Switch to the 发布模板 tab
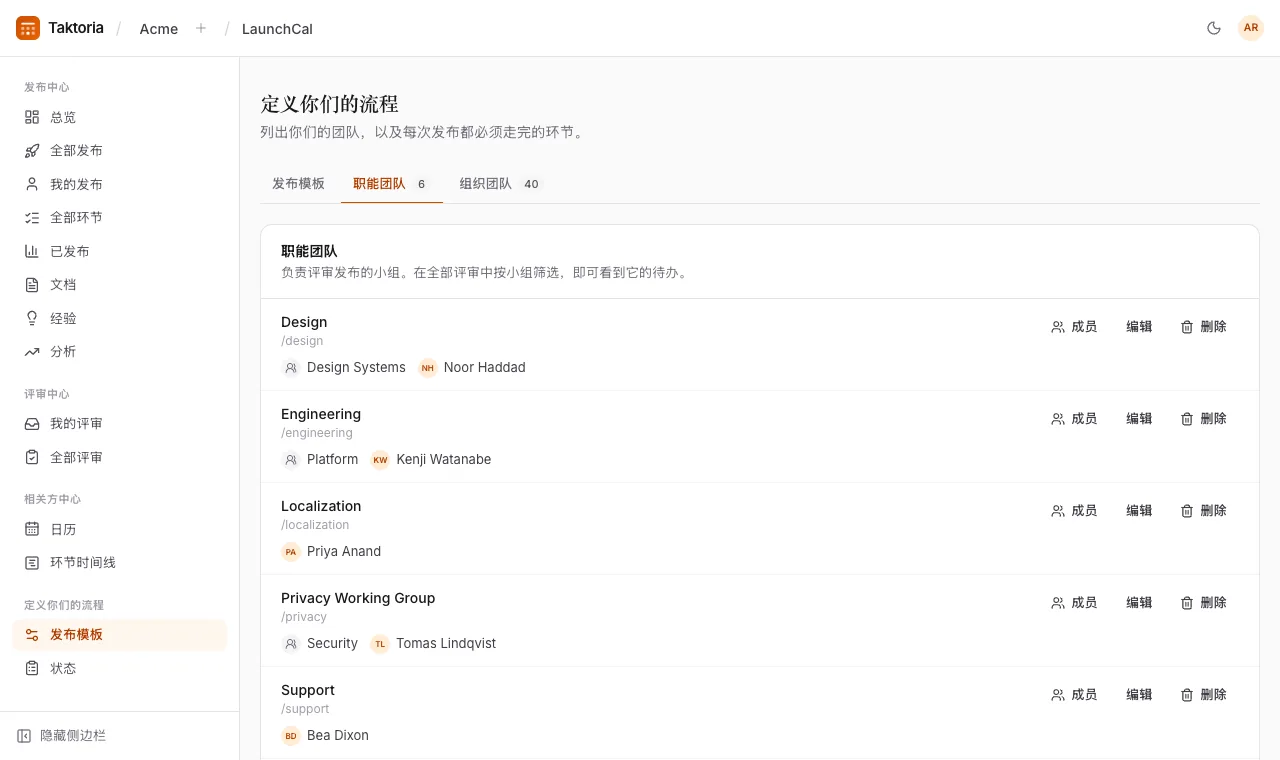The width and height of the screenshot is (1280, 760). coord(298,184)
